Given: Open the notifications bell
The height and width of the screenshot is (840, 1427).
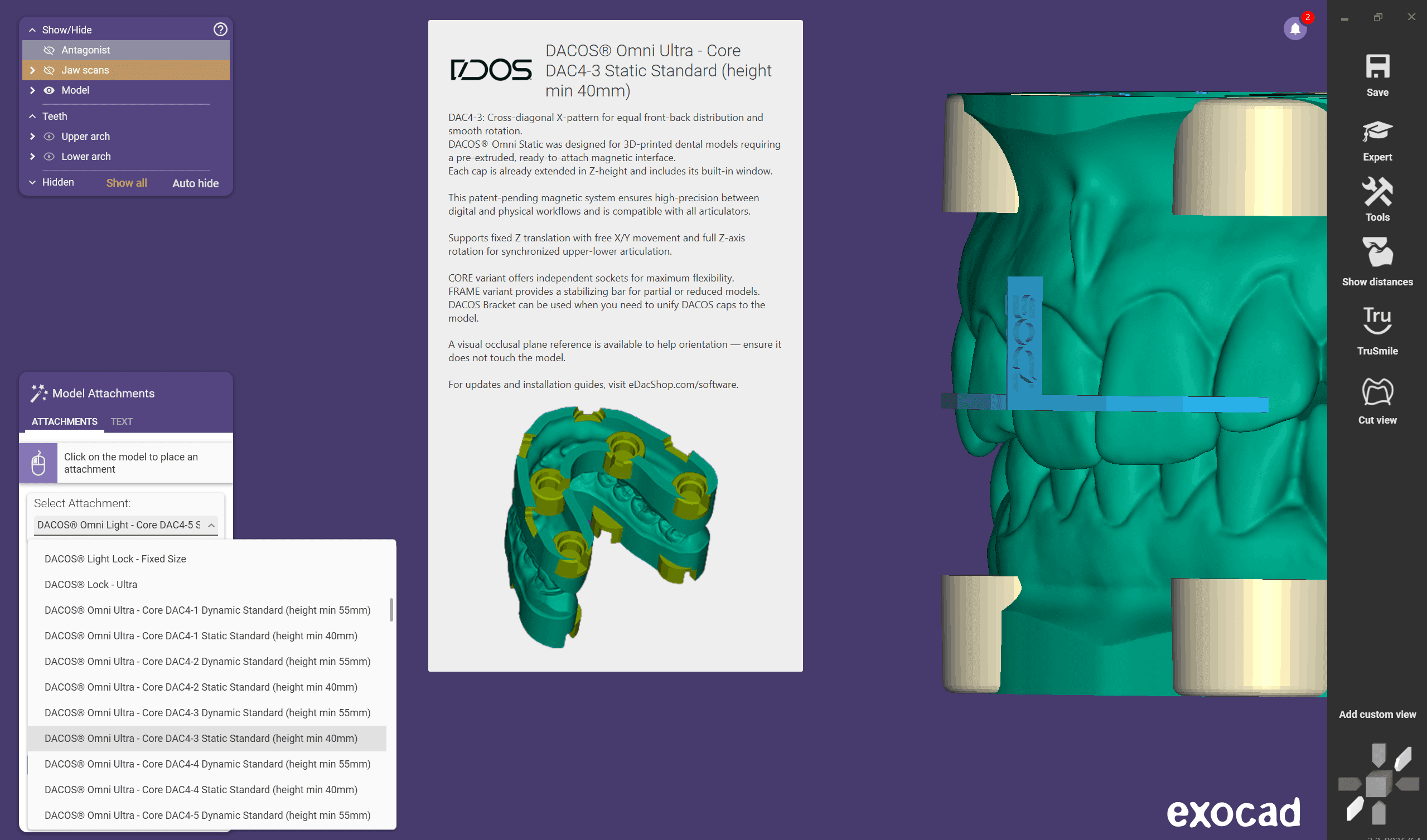Looking at the screenshot, I should pyautogui.click(x=1294, y=28).
